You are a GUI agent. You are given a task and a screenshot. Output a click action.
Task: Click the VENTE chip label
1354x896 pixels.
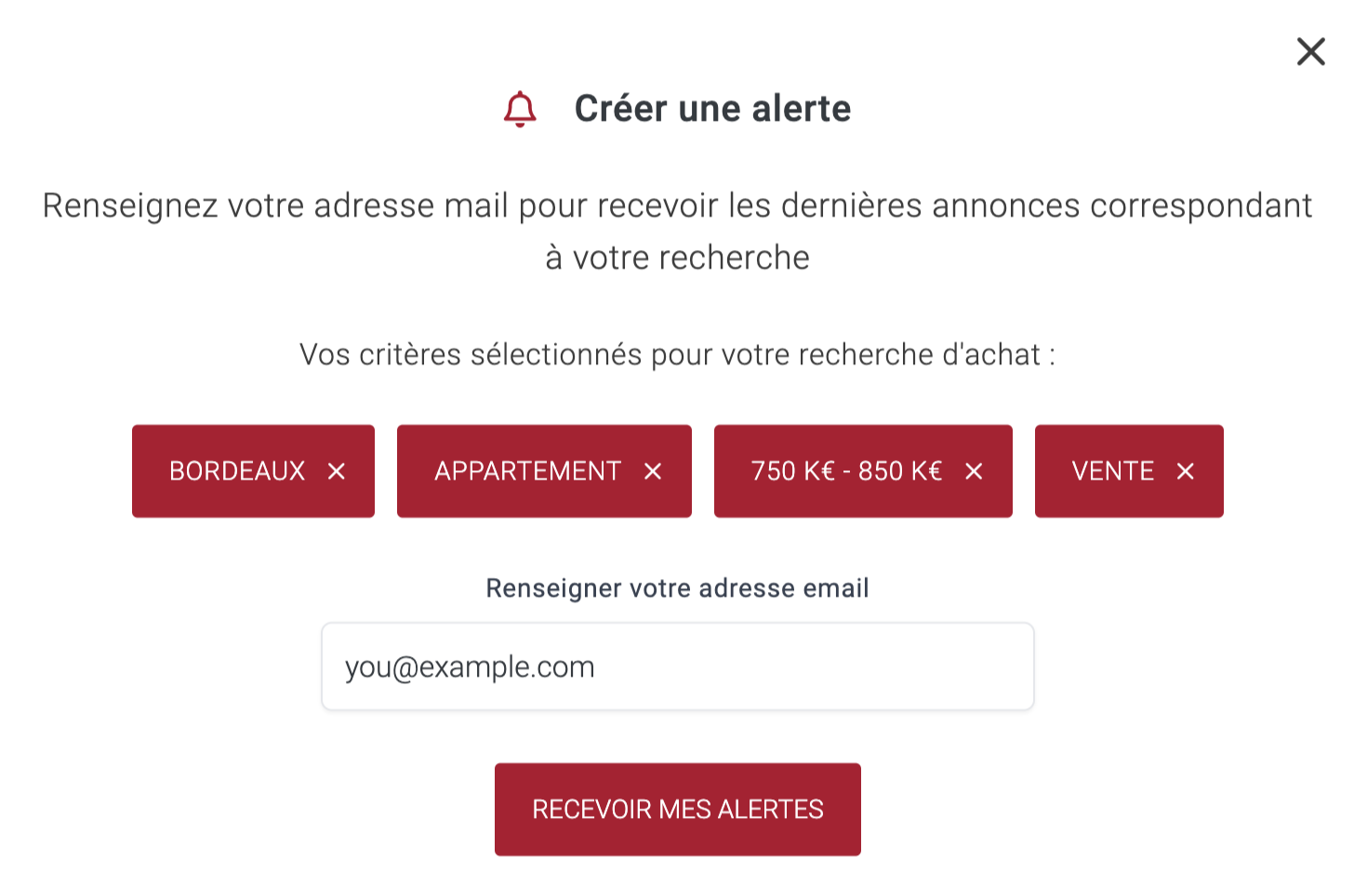pos(1112,471)
